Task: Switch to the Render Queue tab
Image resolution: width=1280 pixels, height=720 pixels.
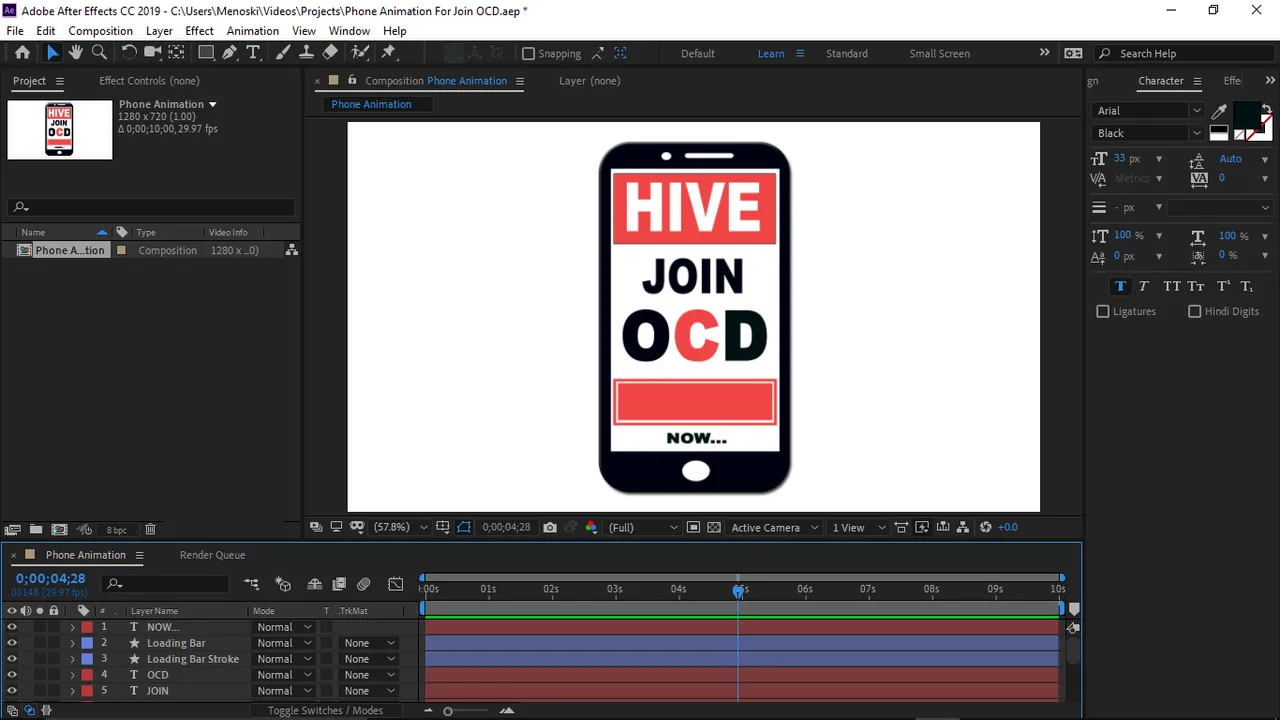Action: pos(212,555)
